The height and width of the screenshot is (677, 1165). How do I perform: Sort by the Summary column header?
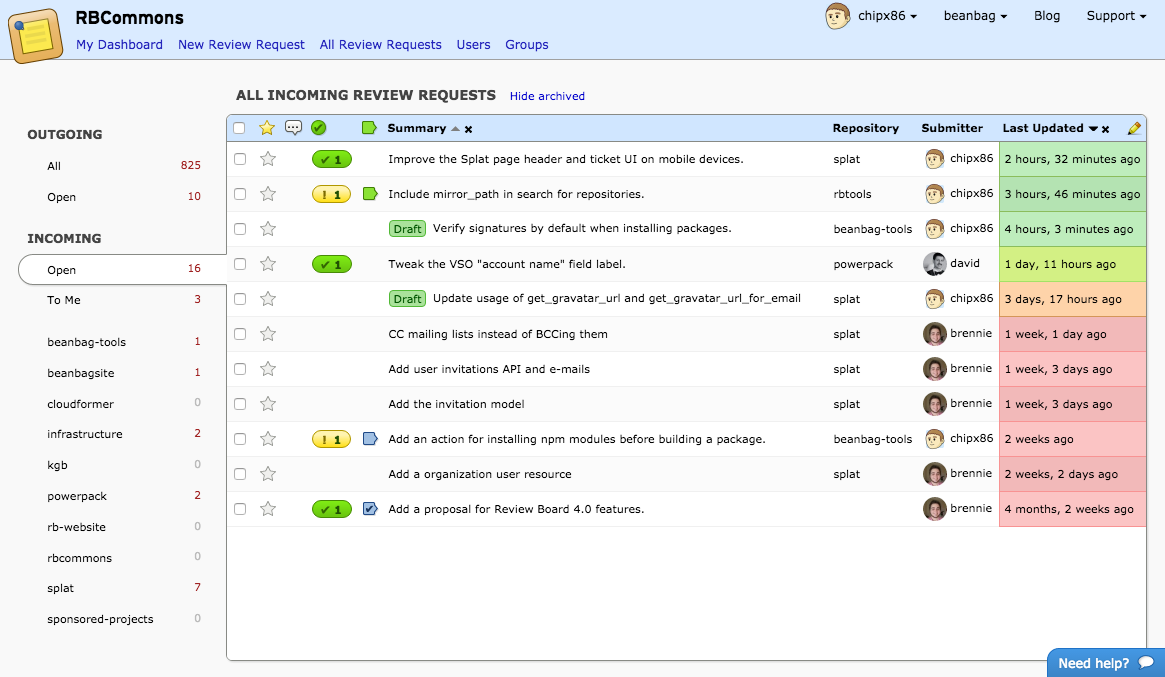[x=417, y=128]
